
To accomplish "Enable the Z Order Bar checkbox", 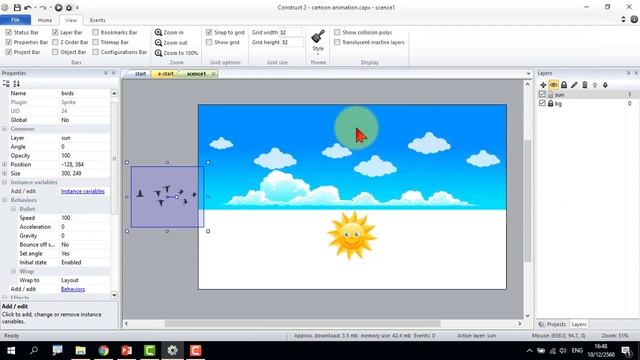I will 55,42.
